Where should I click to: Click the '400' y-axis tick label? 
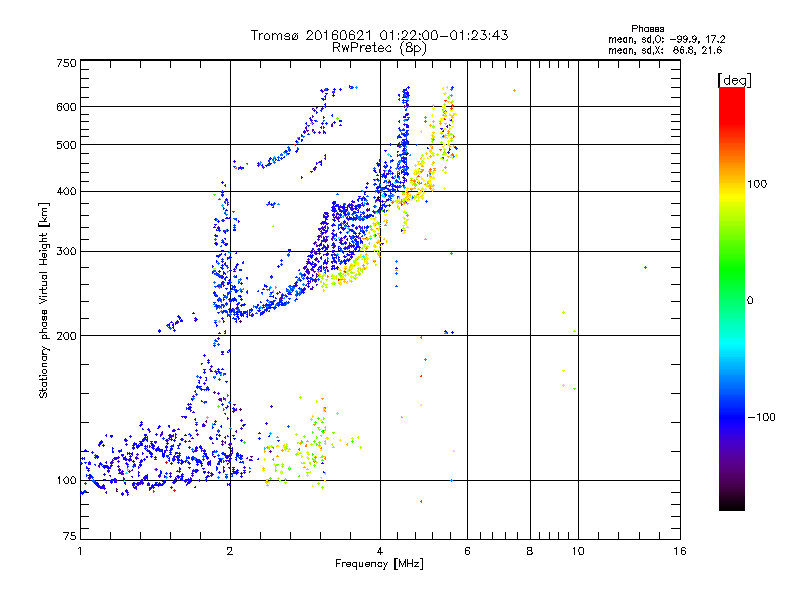(67, 191)
